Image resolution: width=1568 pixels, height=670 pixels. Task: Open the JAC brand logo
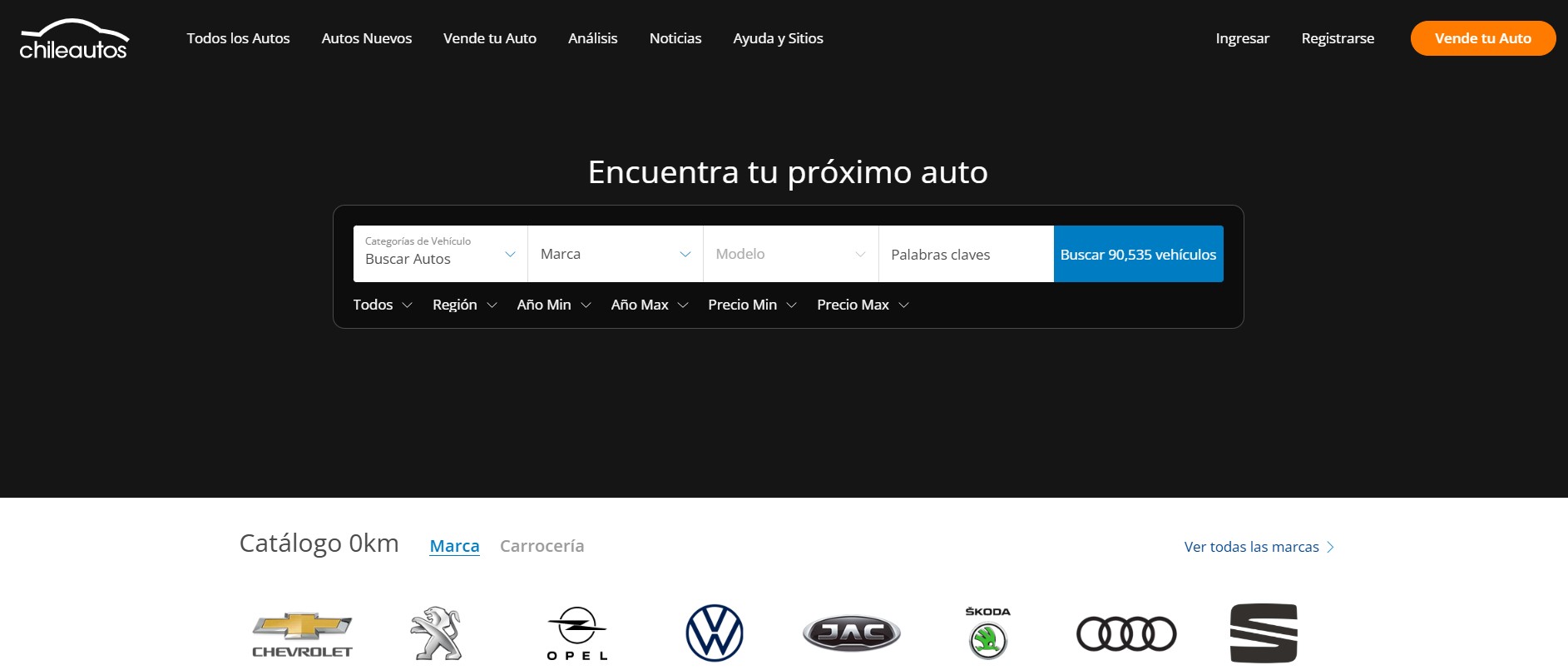point(851,633)
